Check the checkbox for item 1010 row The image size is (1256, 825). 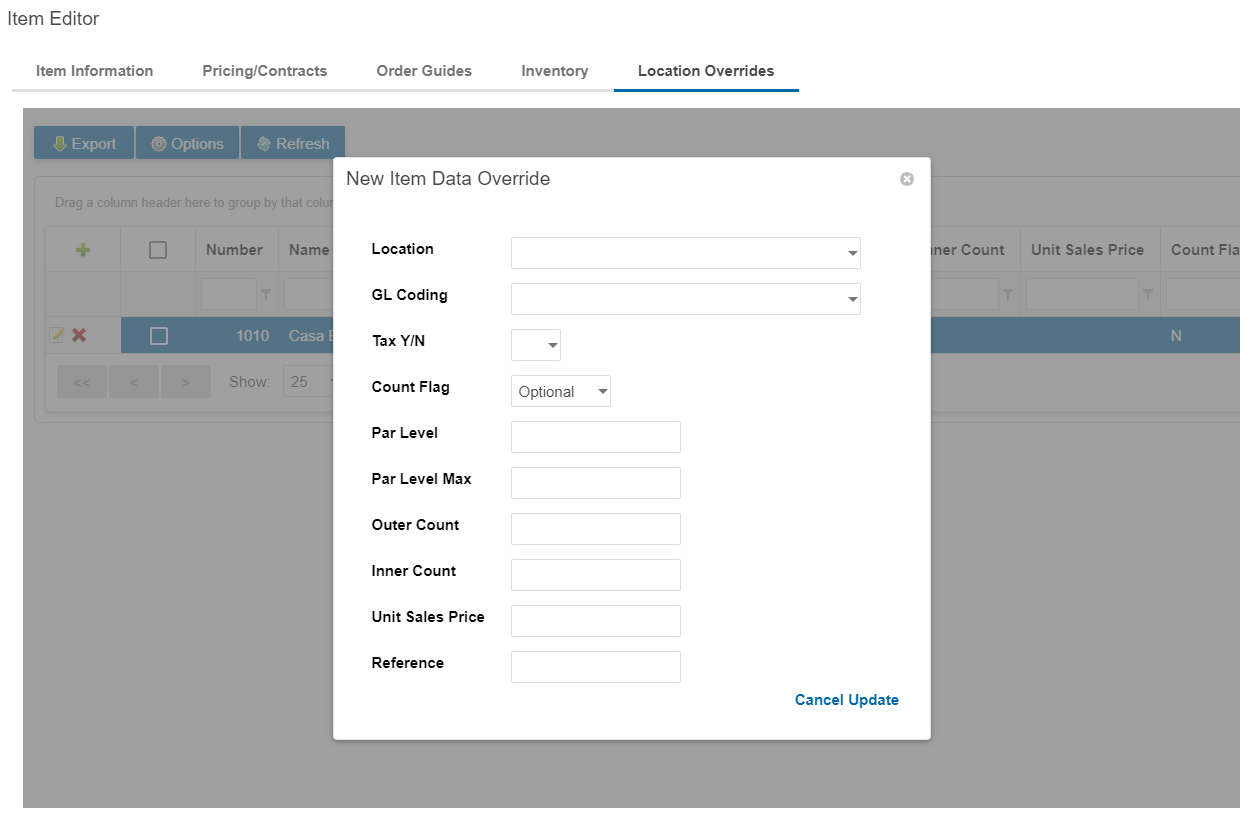(x=158, y=336)
